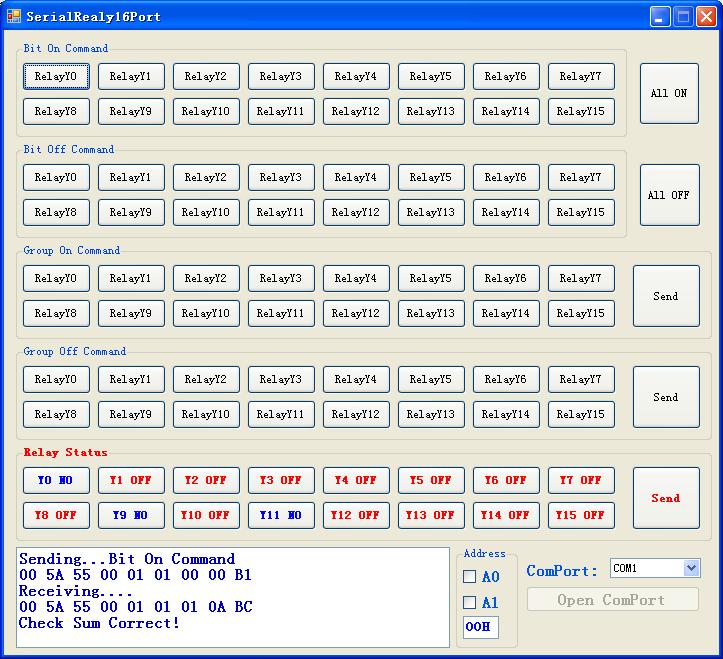
Task: Click the Y15 OFF status indicator
Action: (x=581, y=515)
